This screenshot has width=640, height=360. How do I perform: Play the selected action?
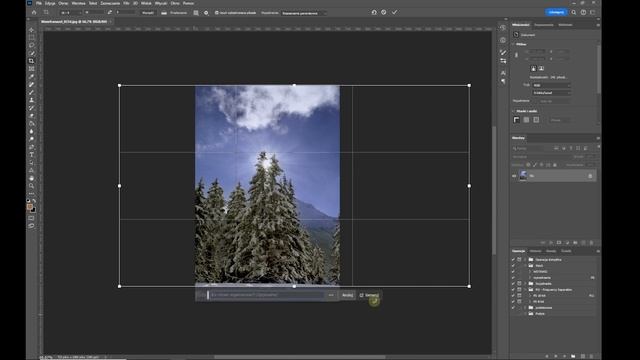(564, 356)
